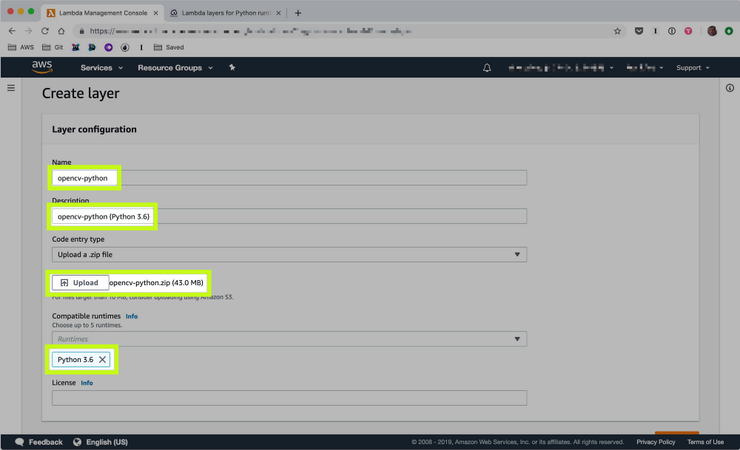Click the pin shortcuts icon in AWS navbar

point(232,67)
